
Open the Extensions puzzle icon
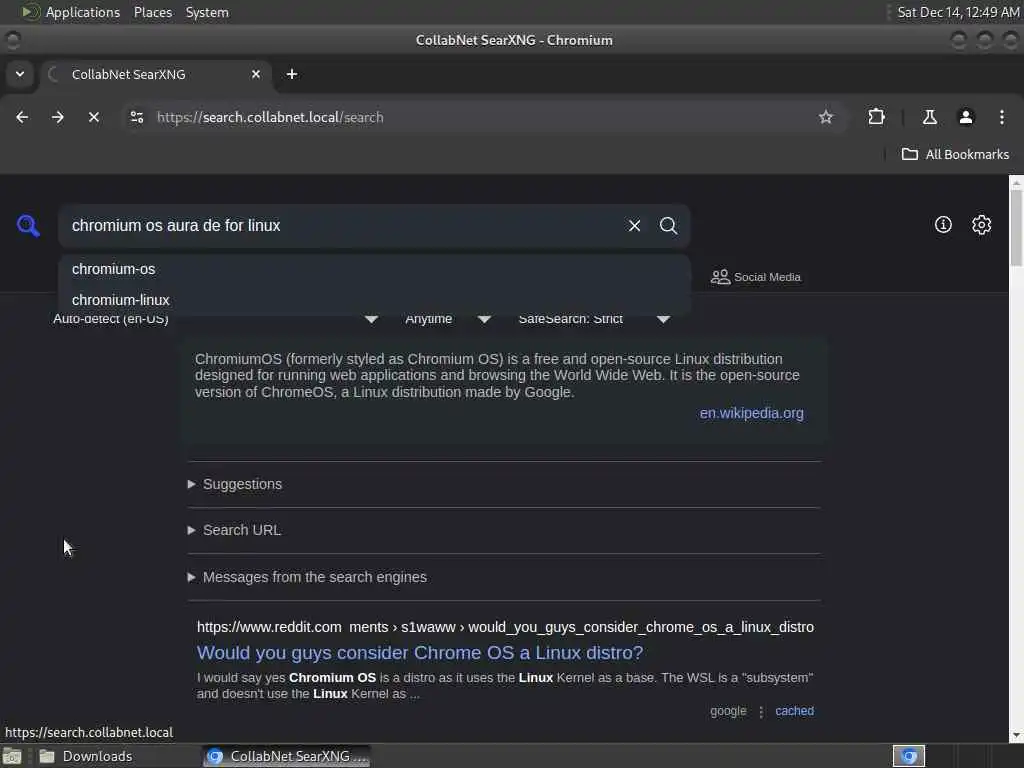pos(876,118)
